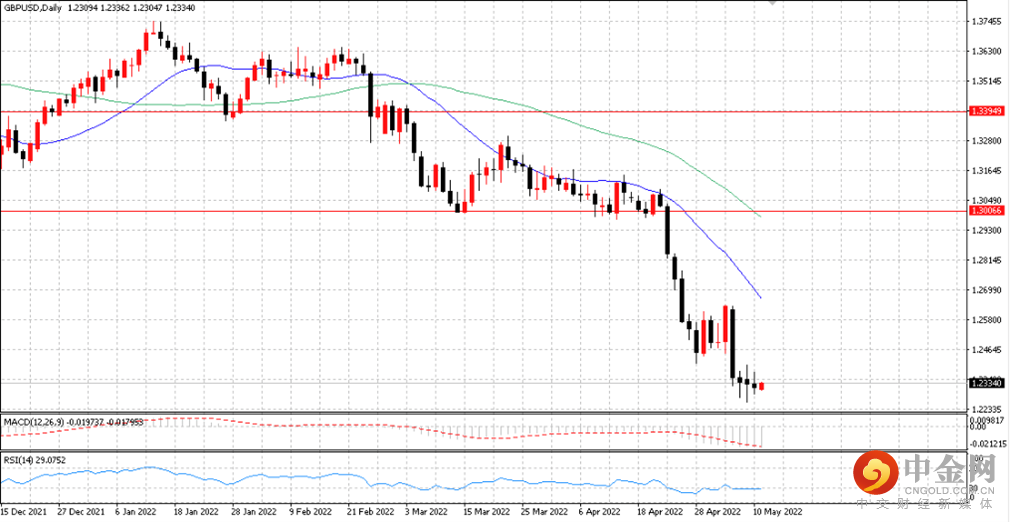Select the 3 Mar 2022 date label
1010x522 pixels.
tap(426, 510)
